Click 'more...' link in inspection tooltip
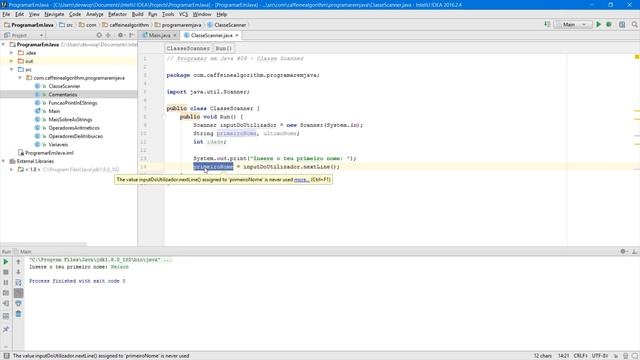This screenshot has height=360, width=640. pos(301,180)
